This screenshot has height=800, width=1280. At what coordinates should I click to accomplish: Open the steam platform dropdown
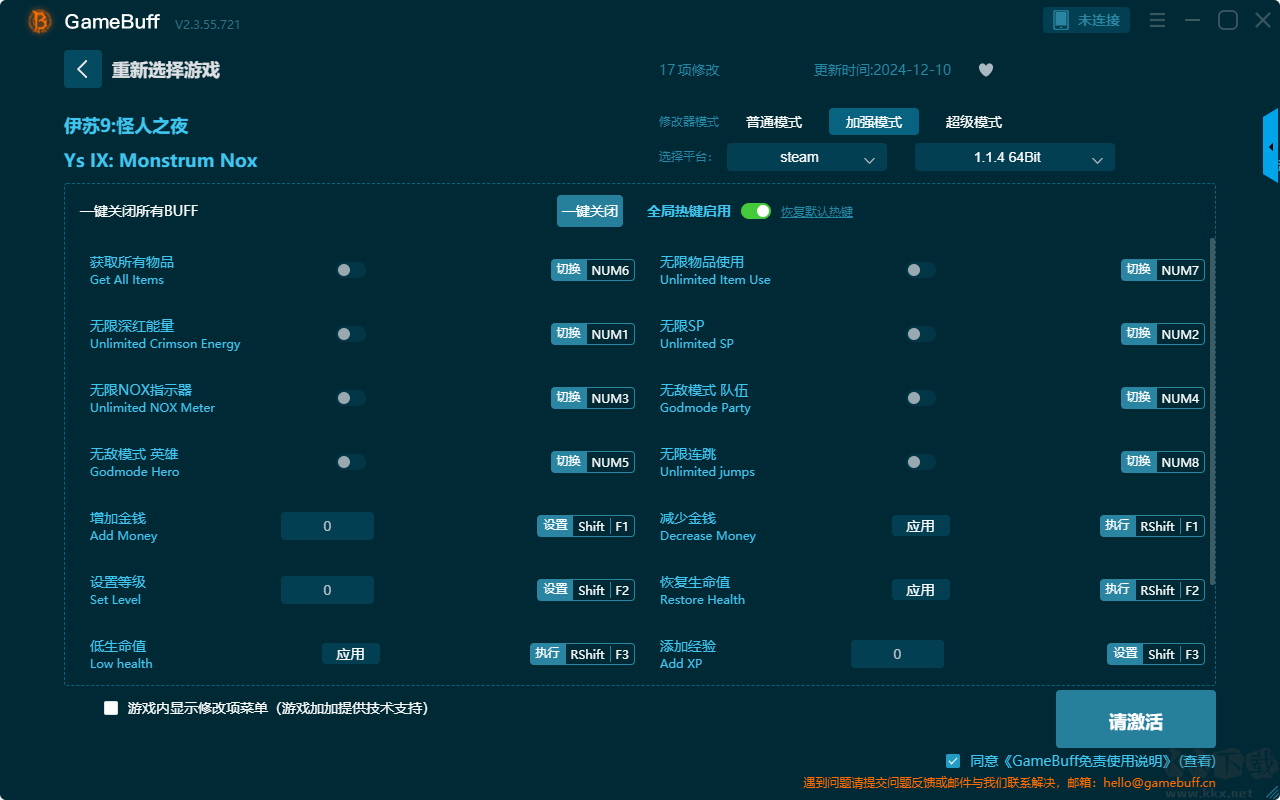tap(807, 157)
